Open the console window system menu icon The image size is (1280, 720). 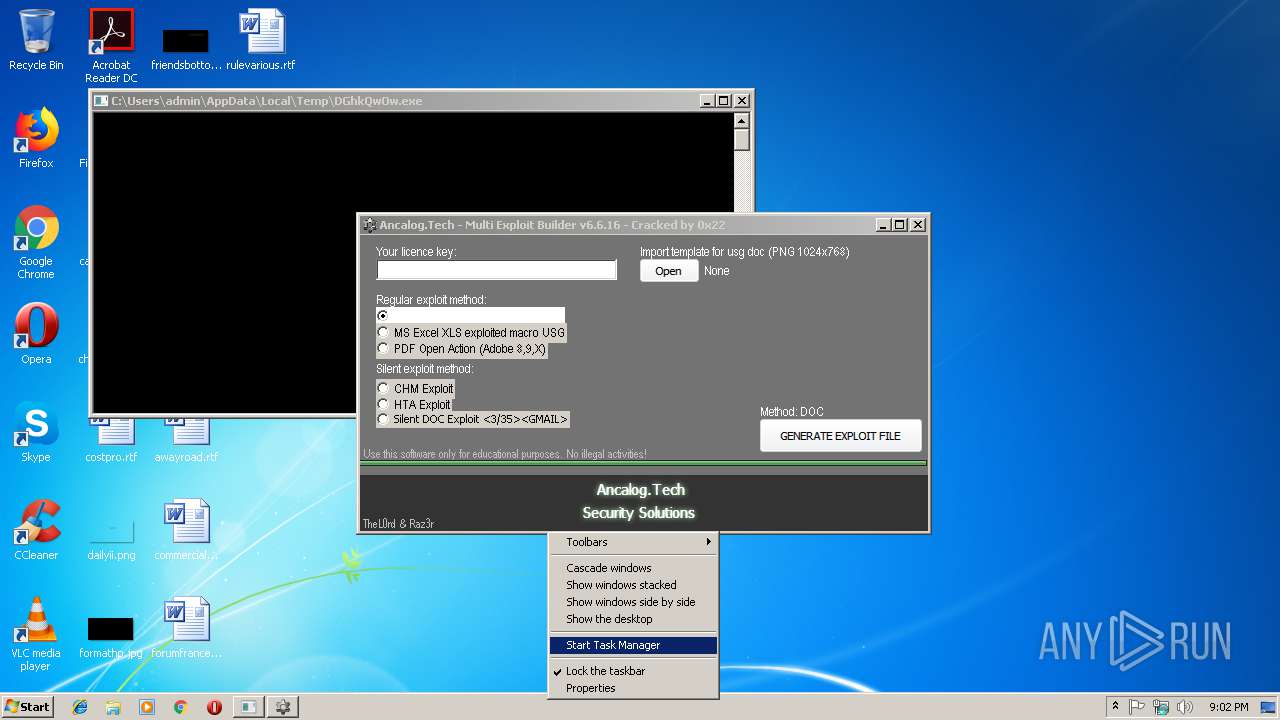(x=101, y=101)
